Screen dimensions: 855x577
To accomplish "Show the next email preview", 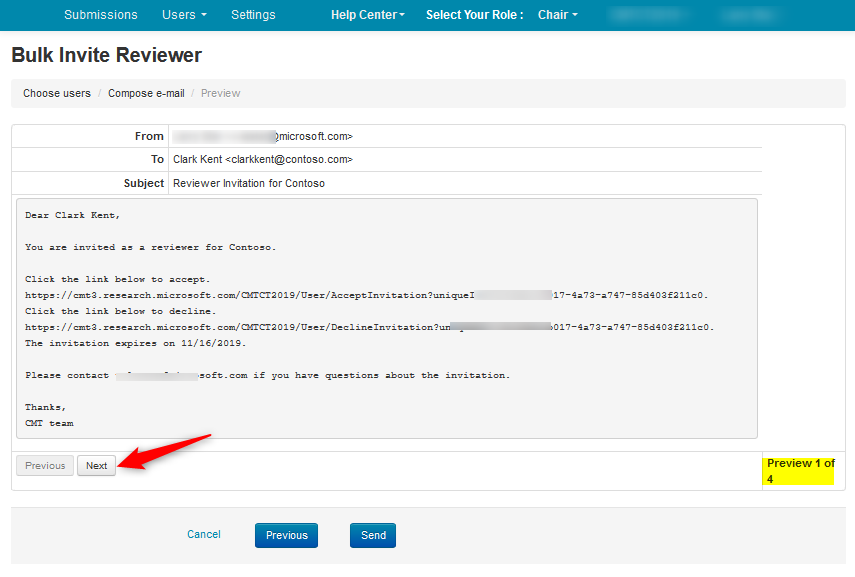I will [x=97, y=466].
